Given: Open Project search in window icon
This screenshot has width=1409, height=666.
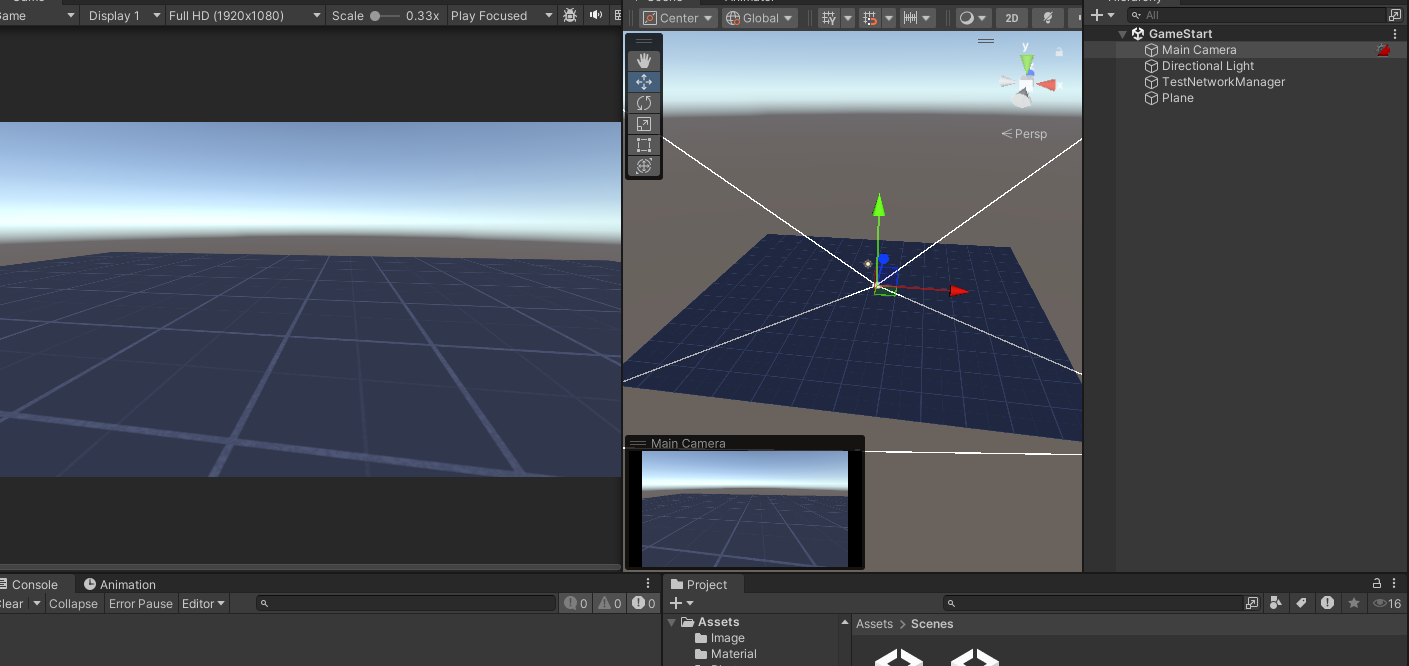Looking at the screenshot, I should (x=1252, y=604).
